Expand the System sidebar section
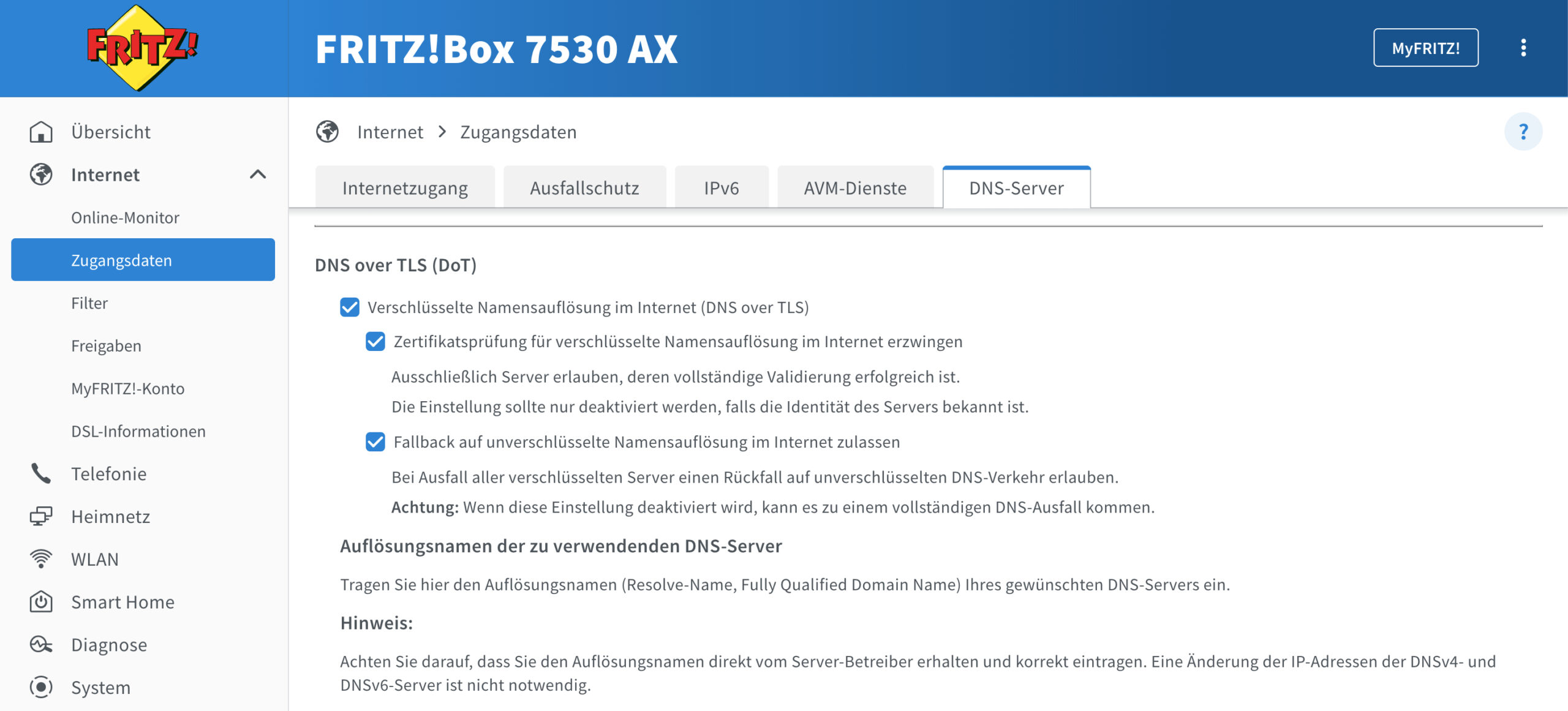Image resolution: width=1568 pixels, height=711 pixels. click(x=100, y=687)
